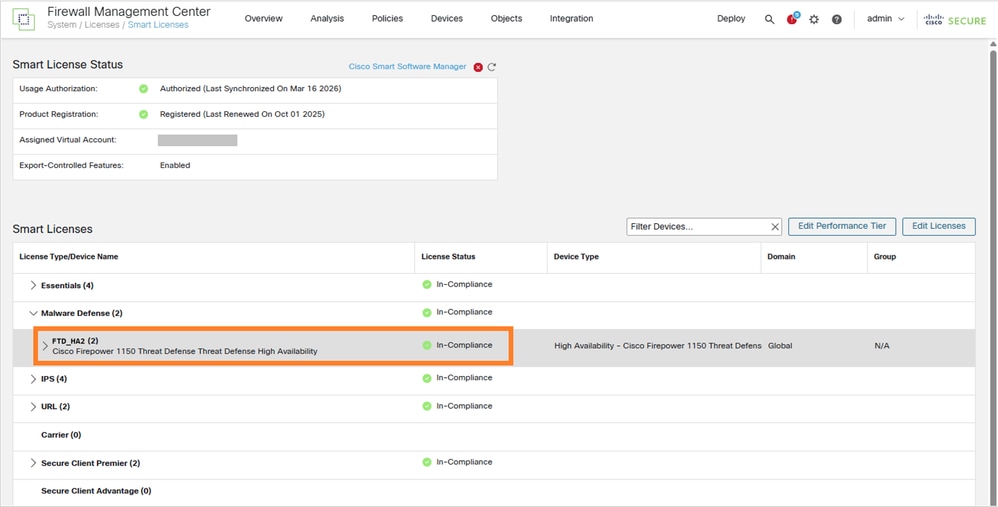Click Essentials row green compliance icon

[426, 284]
